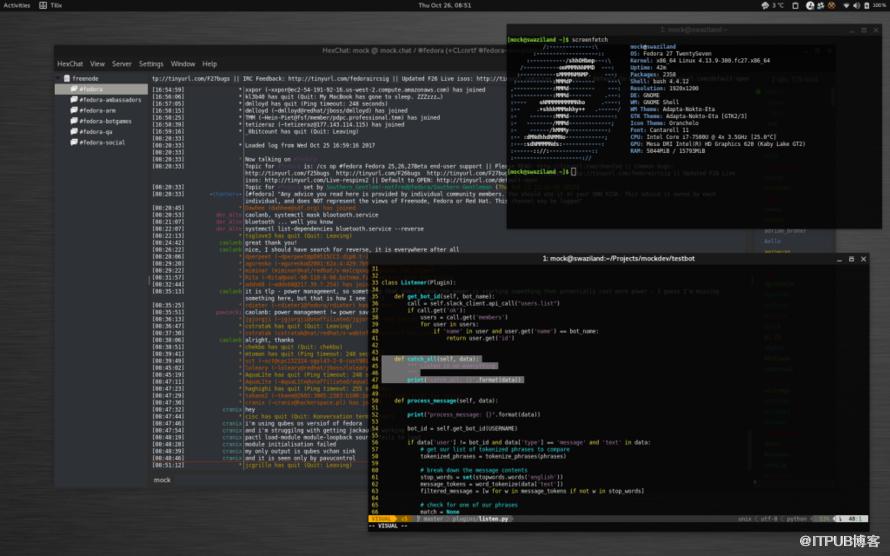
Task: Open the Wi-Fi network indicator
Action: click(846, 6)
